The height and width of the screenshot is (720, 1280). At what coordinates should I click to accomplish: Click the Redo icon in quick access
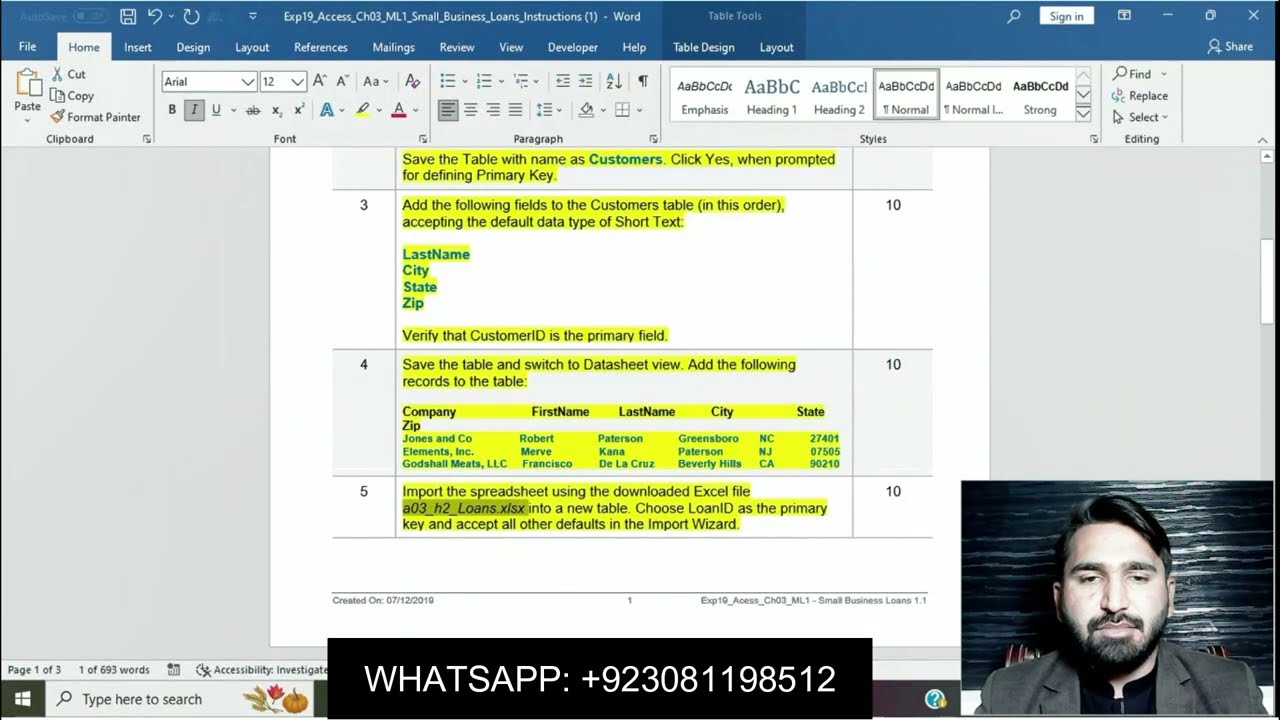point(191,16)
